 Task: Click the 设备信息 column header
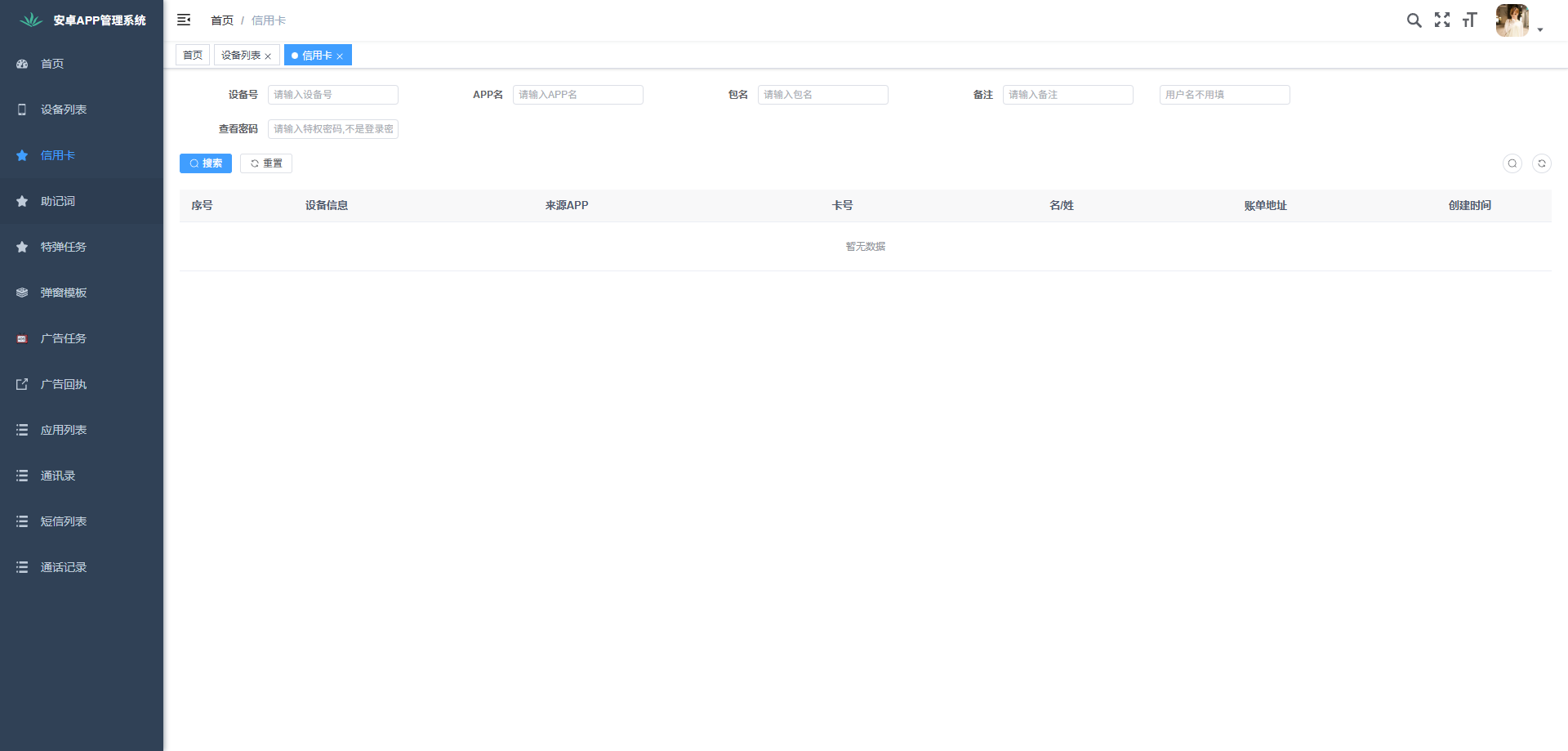tap(327, 205)
